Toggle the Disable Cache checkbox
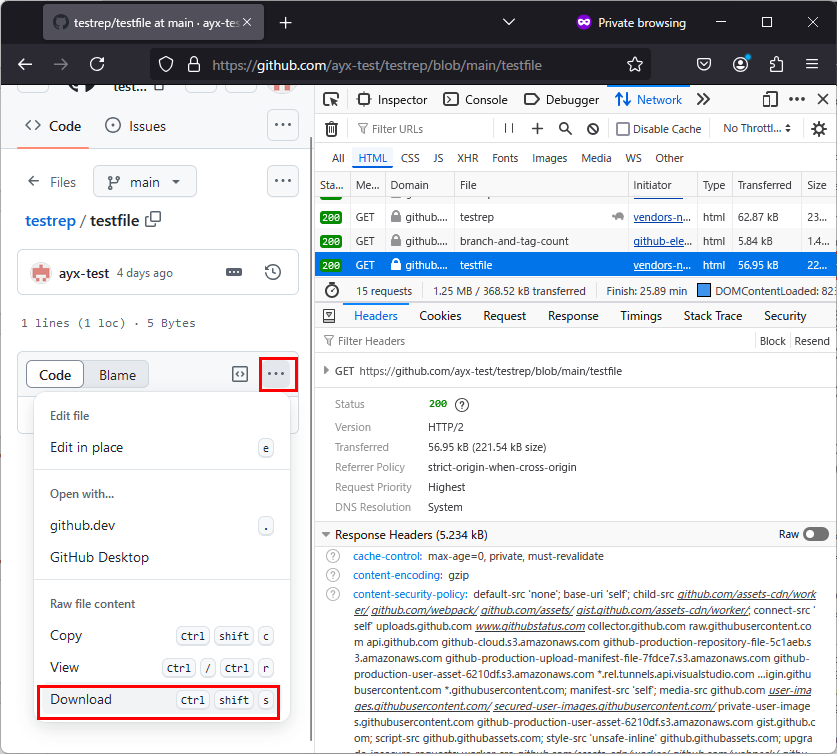Image resolution: width=837 pixels, height=754 pixels. point(623,129)
